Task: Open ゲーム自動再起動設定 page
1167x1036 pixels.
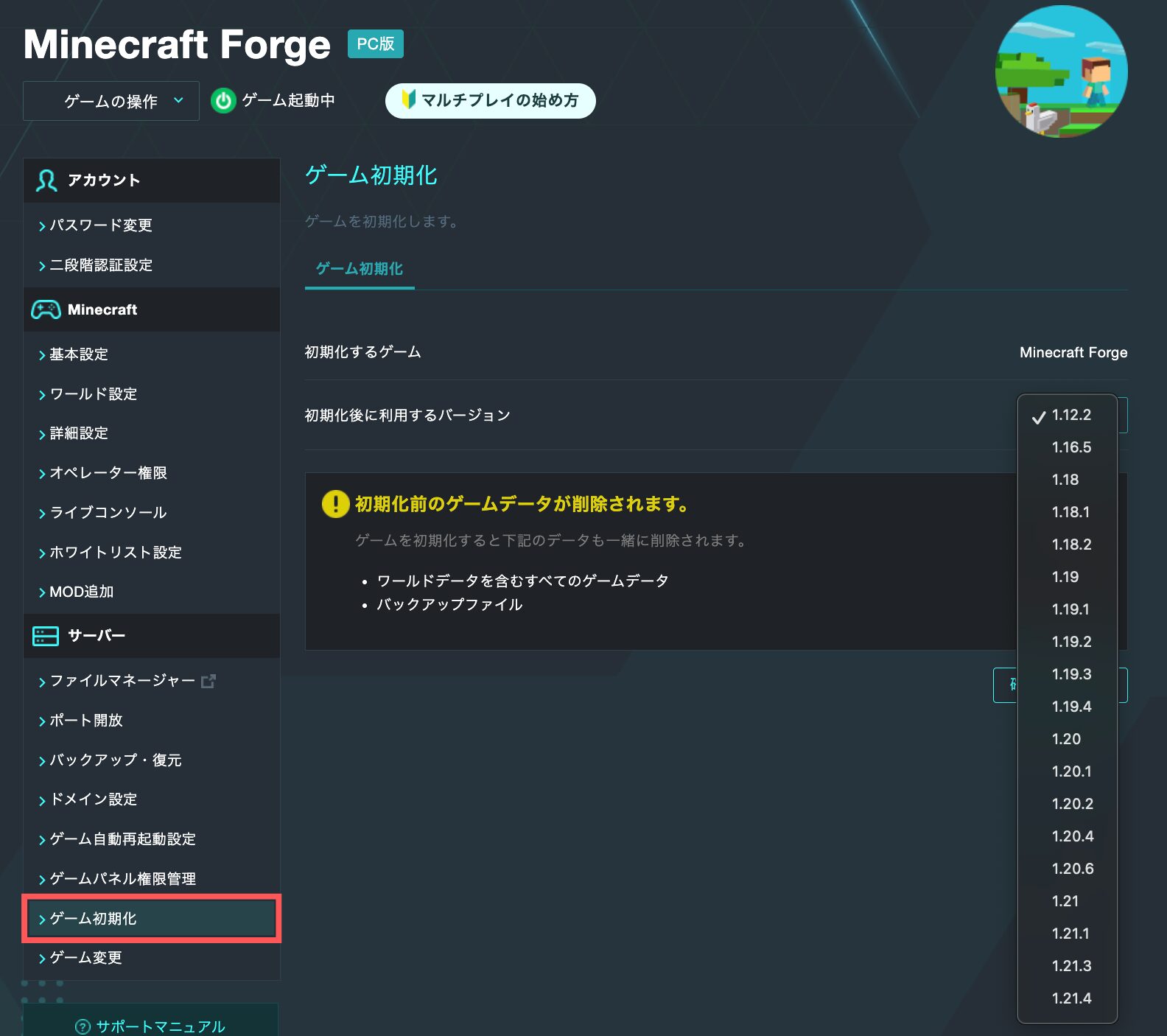Action: tap(122, 839)
